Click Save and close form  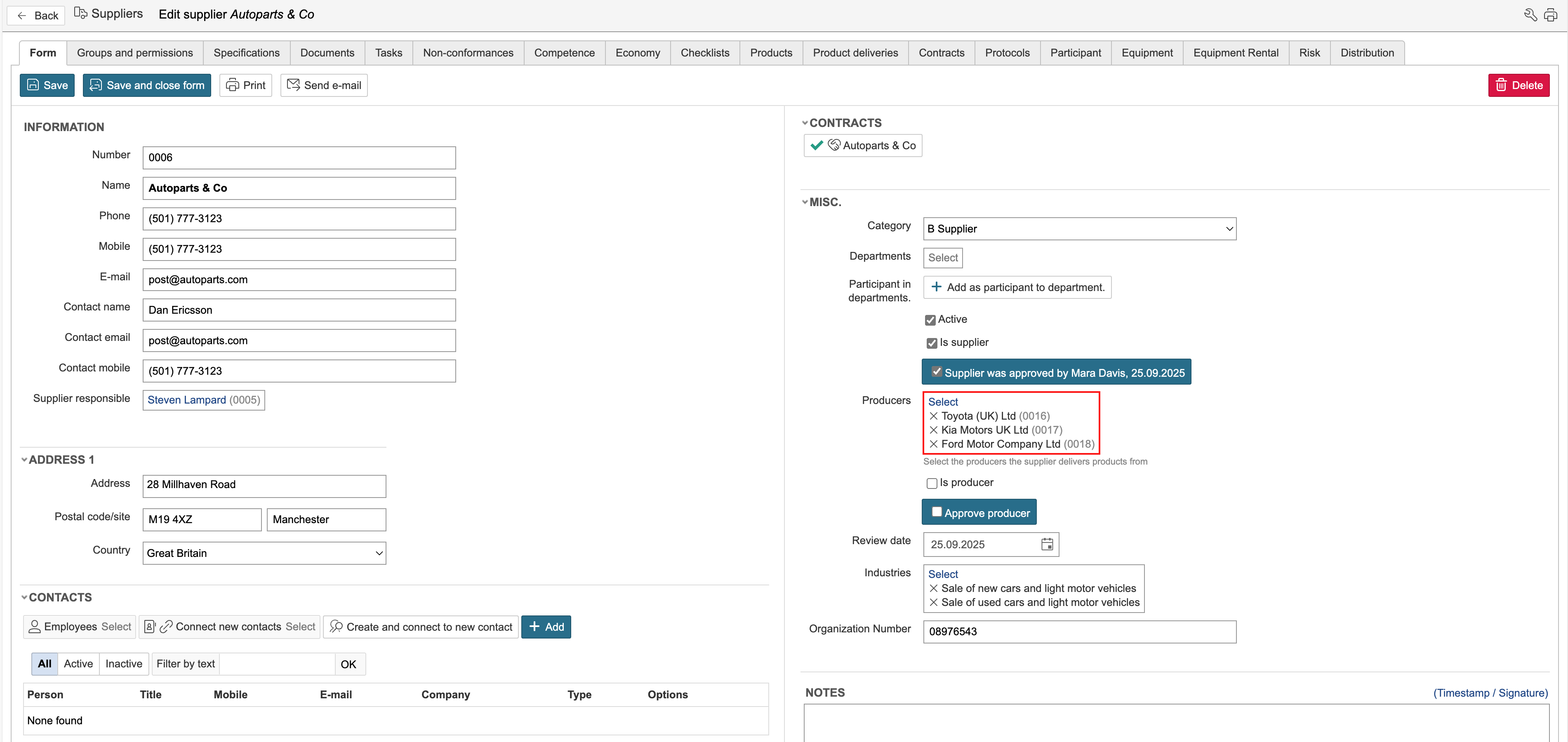click(147, 85)
